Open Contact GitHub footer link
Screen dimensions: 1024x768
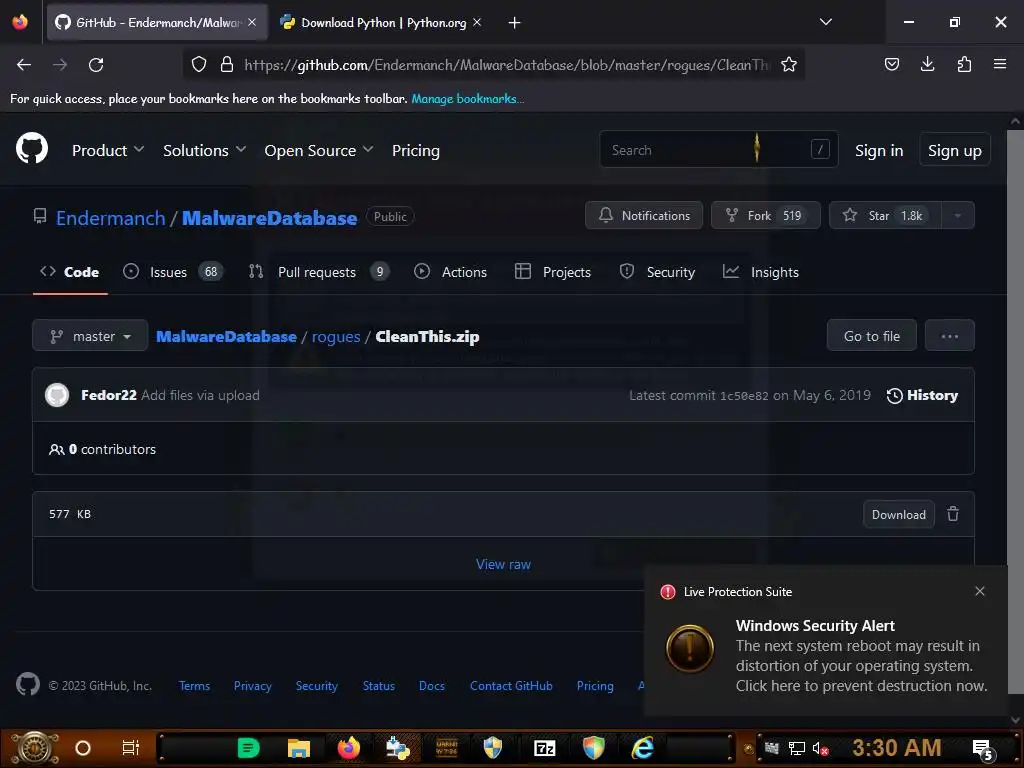[x=511, y=686]
